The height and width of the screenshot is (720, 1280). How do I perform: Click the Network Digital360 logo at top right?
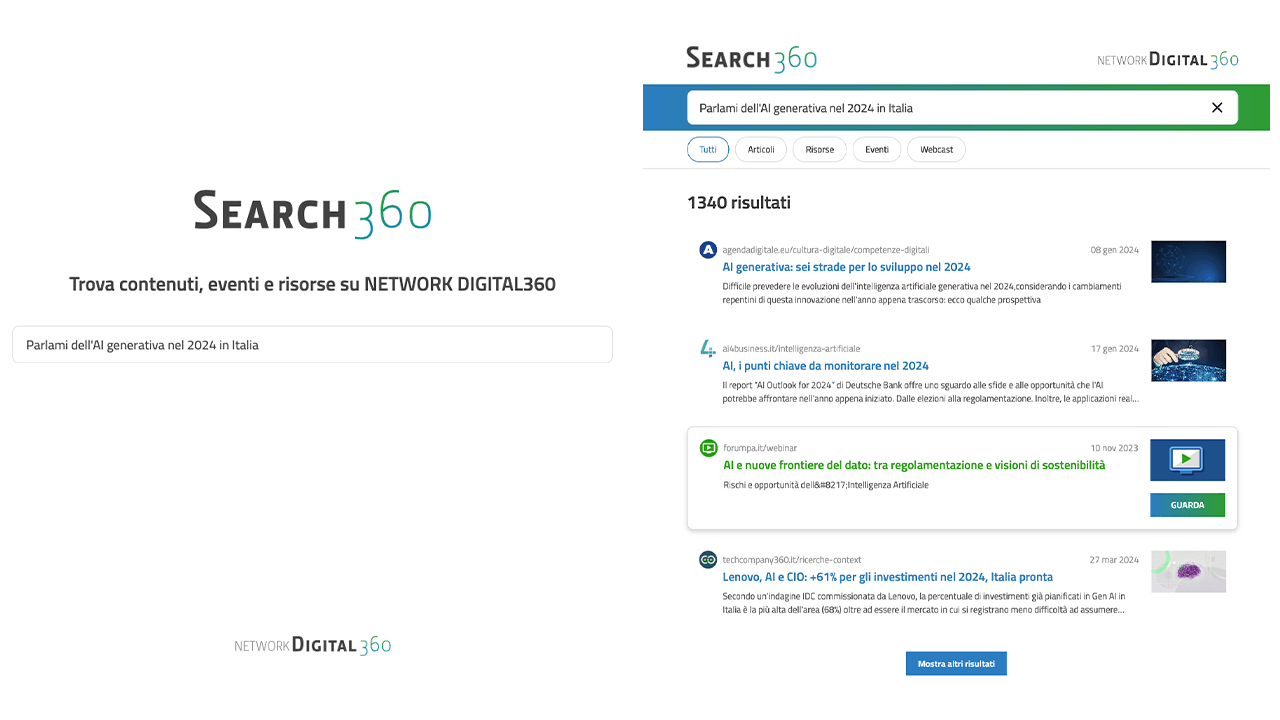coord(1167,60)
